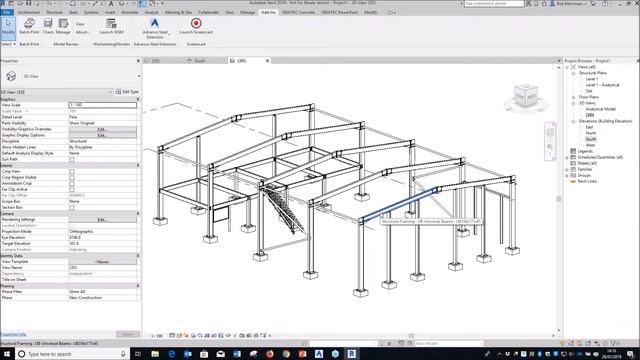Launch the Worksharing Monitor (Launch WSM)
640x360 pixels.
click(x=111, y=25)
